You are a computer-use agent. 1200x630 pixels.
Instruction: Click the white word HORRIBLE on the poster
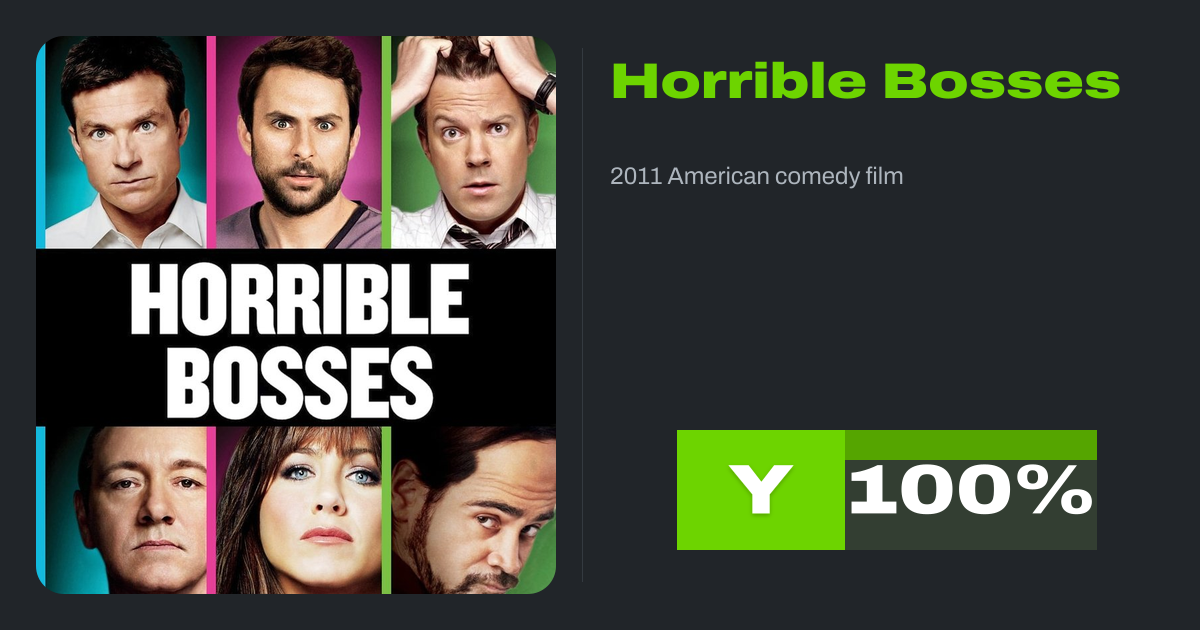pos(299,300)
